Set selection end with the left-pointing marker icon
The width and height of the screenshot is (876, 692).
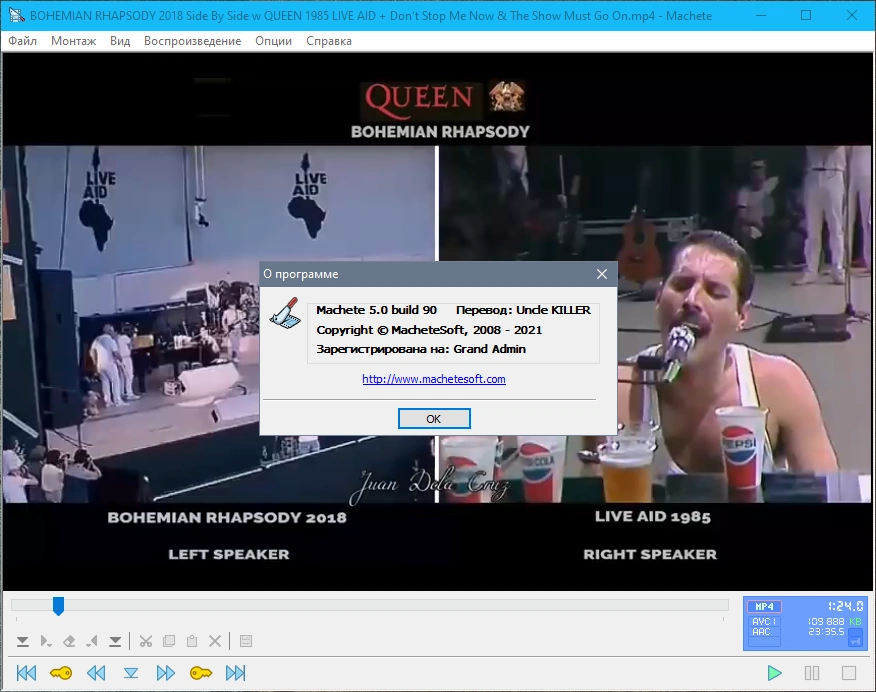point(92,641)
